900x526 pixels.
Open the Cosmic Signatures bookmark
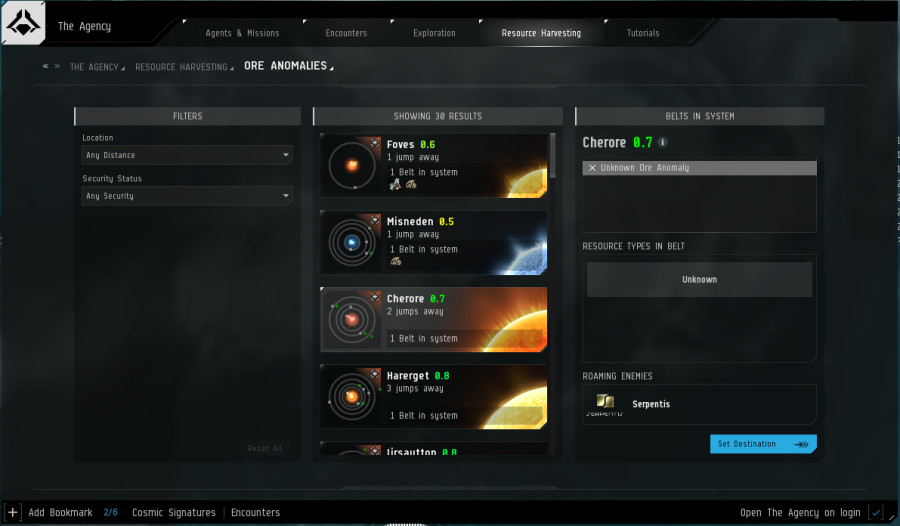point(174,512)
